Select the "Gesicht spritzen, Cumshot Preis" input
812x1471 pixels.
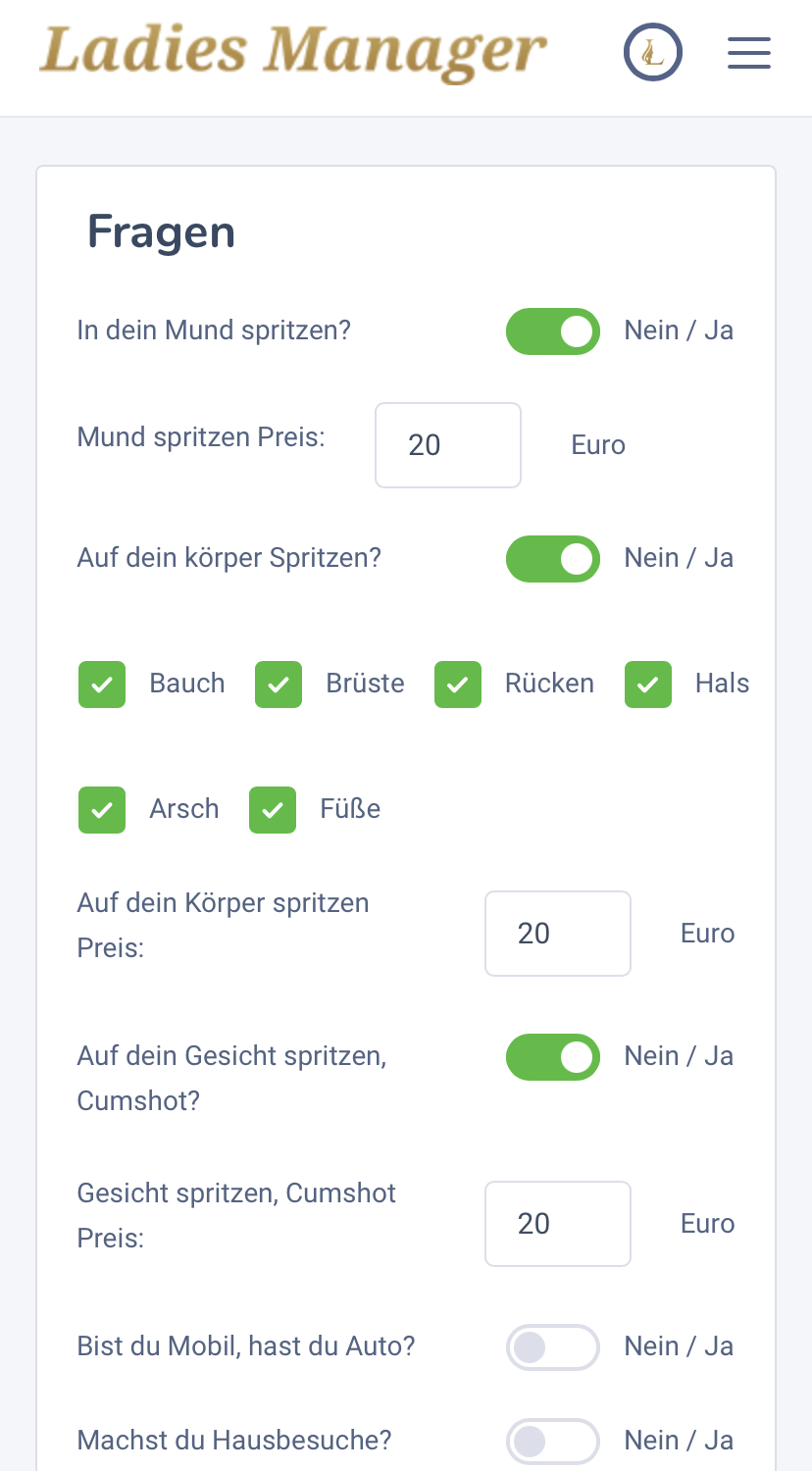[558, 1224]
